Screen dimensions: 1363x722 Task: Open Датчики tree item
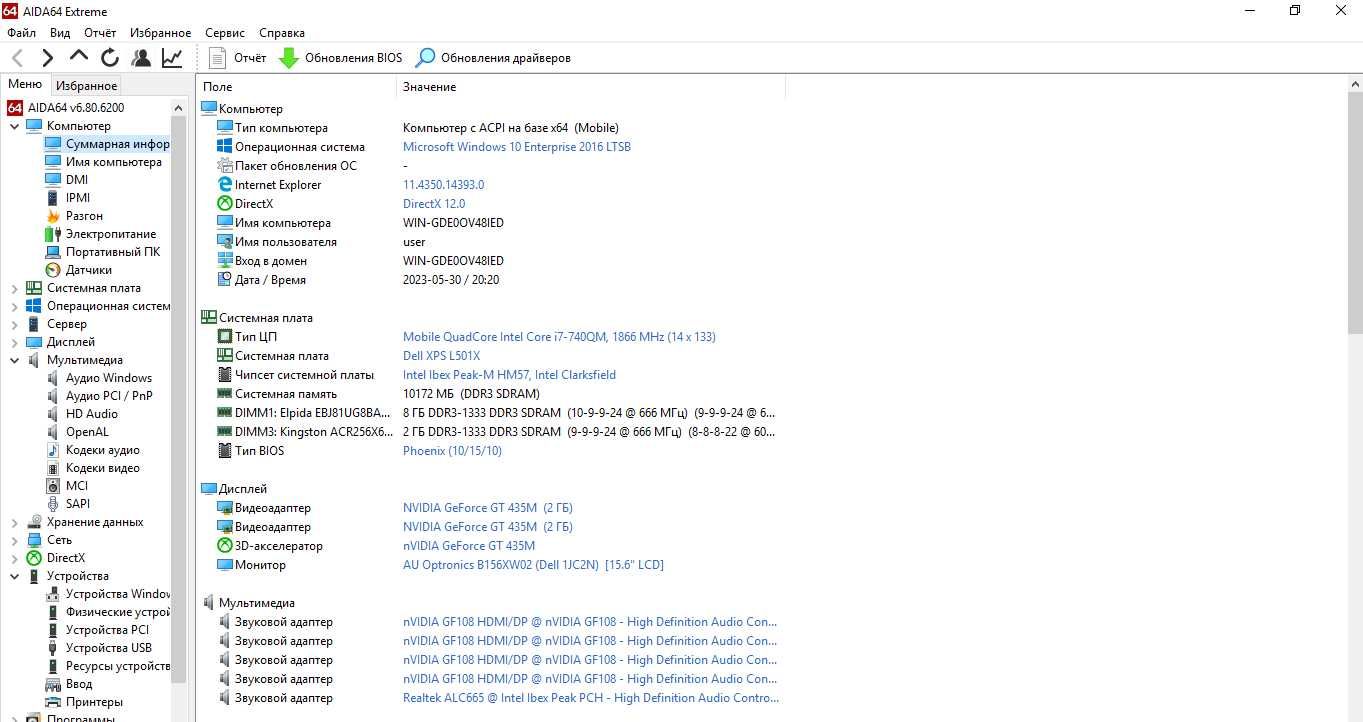tap(78, 269)
